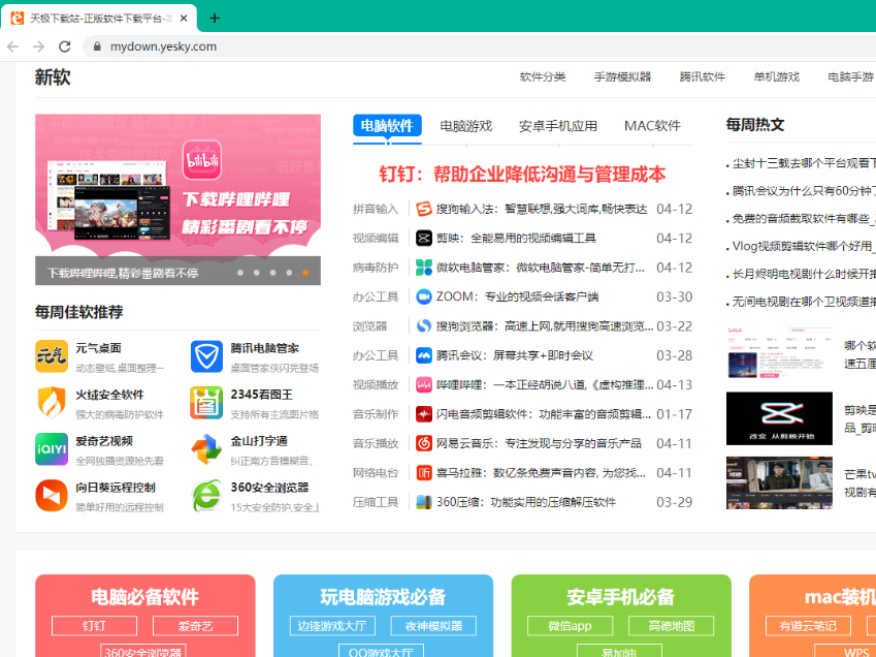This screenshot has height=657, width=876.
Task: Click the 搜狗浏览器 icon in the list
Action: tap(424, 326)
